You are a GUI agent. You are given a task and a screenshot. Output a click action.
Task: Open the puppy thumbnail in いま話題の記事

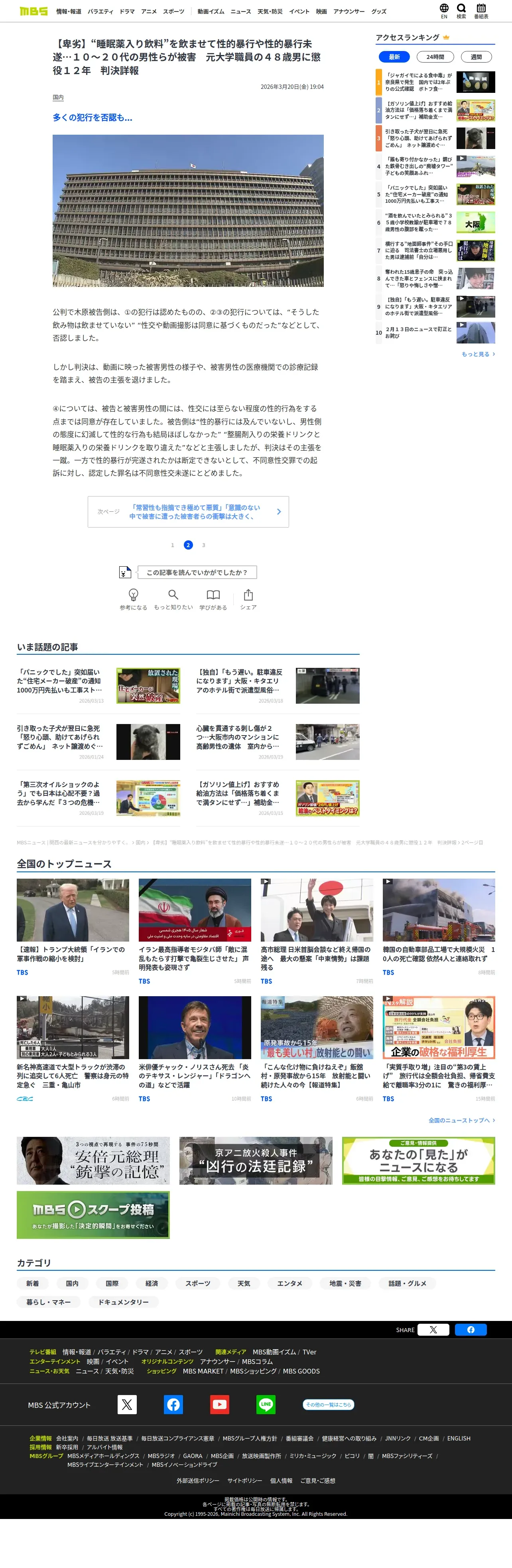[x=148, y=742]
